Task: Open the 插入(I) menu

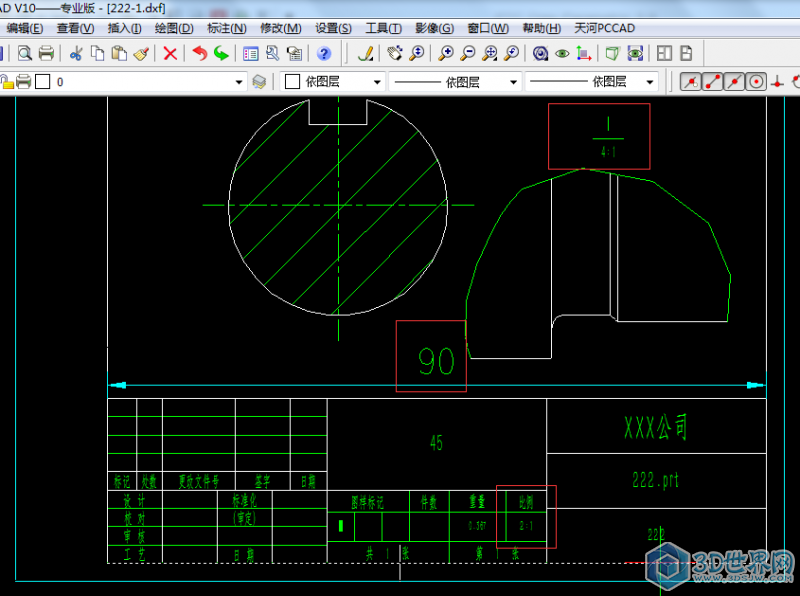Action: pyautogui.click(x=124, y=28)
